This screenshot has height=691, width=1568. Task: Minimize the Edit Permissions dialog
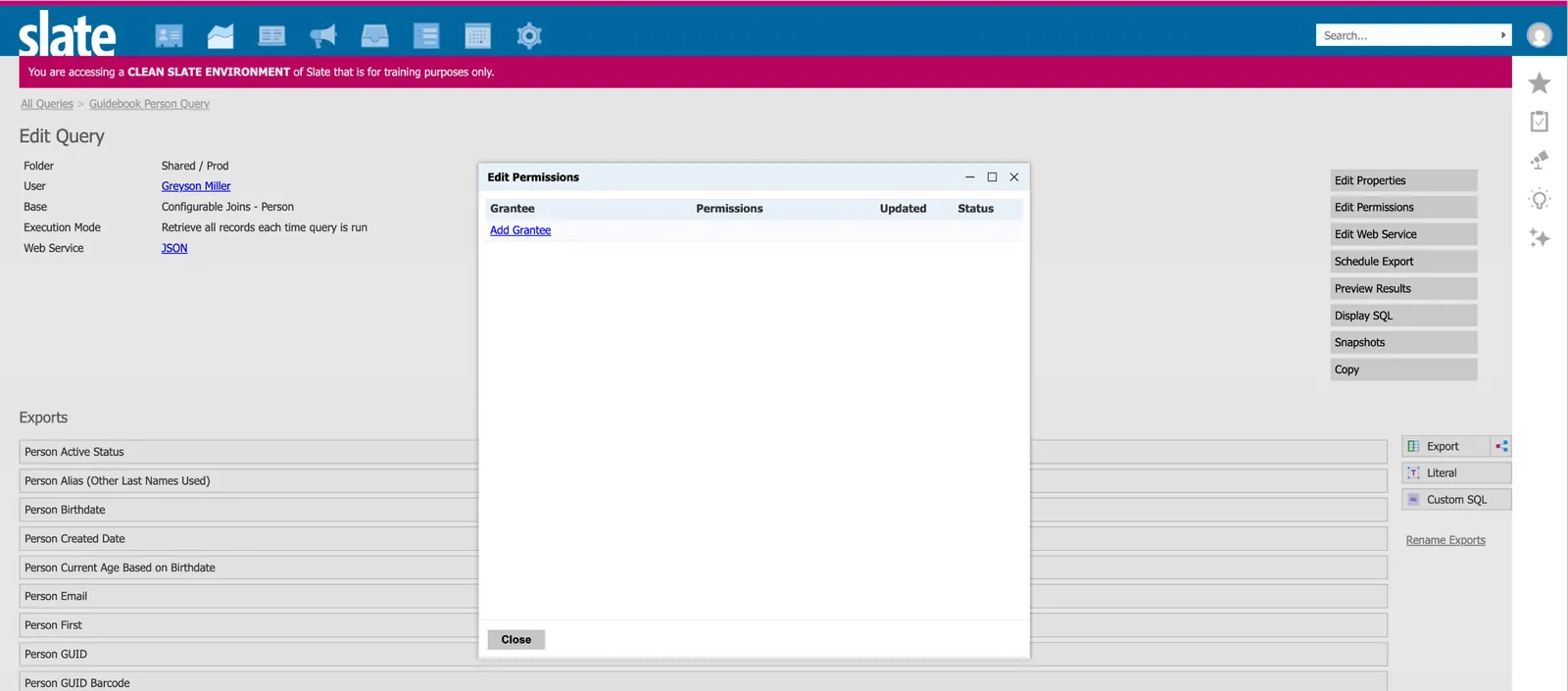click(x=969, y=177)
